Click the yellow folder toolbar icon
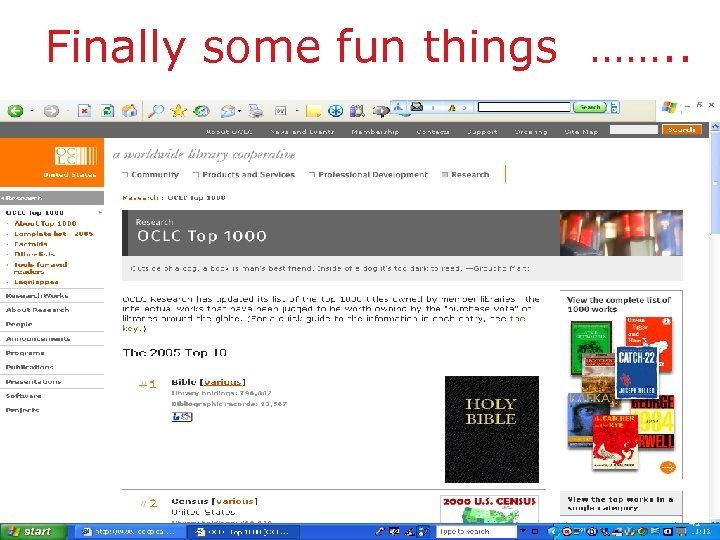The image size is (720, 540). point(313,111)
